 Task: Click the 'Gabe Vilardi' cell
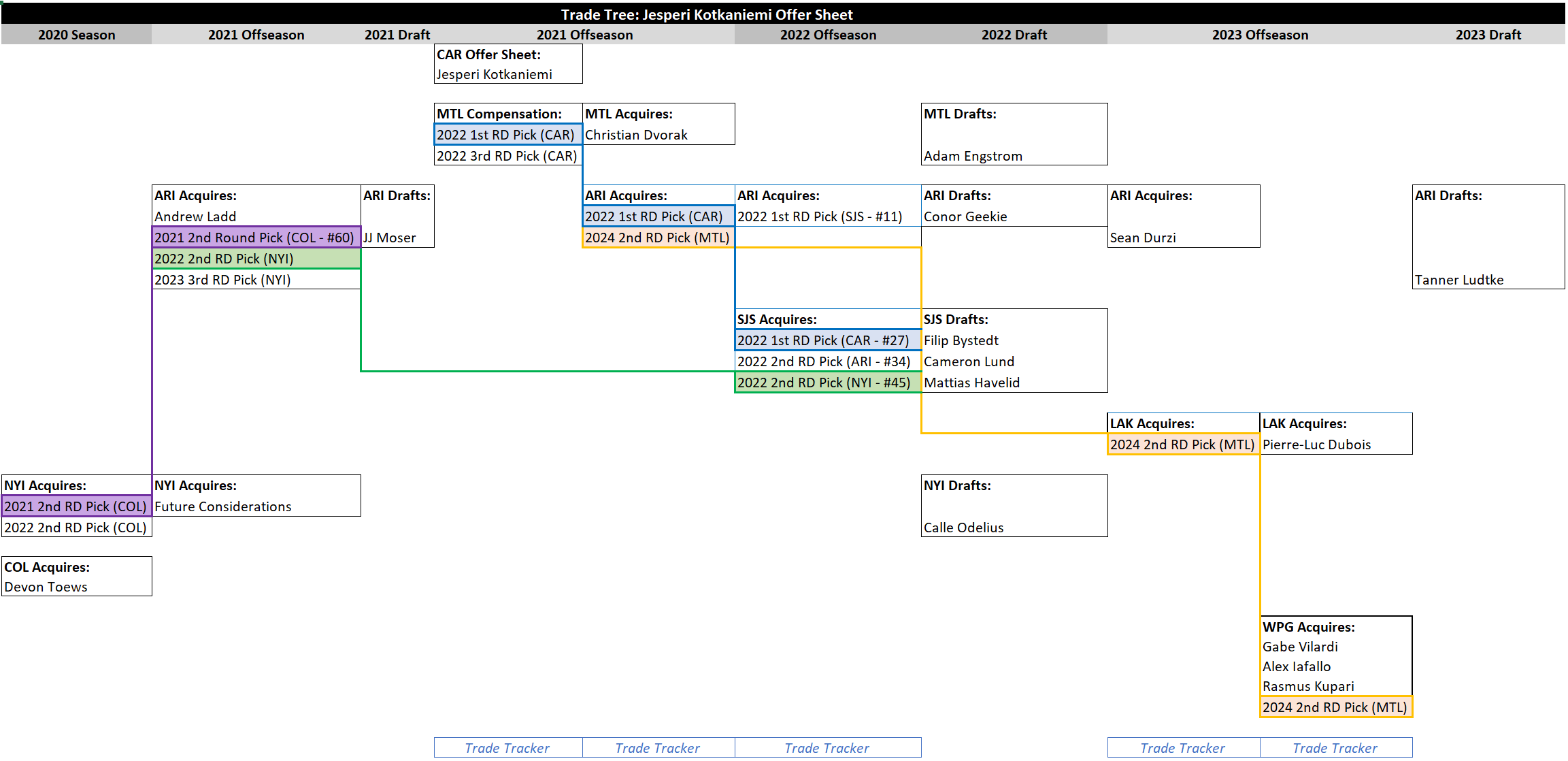coord(1336,647)
